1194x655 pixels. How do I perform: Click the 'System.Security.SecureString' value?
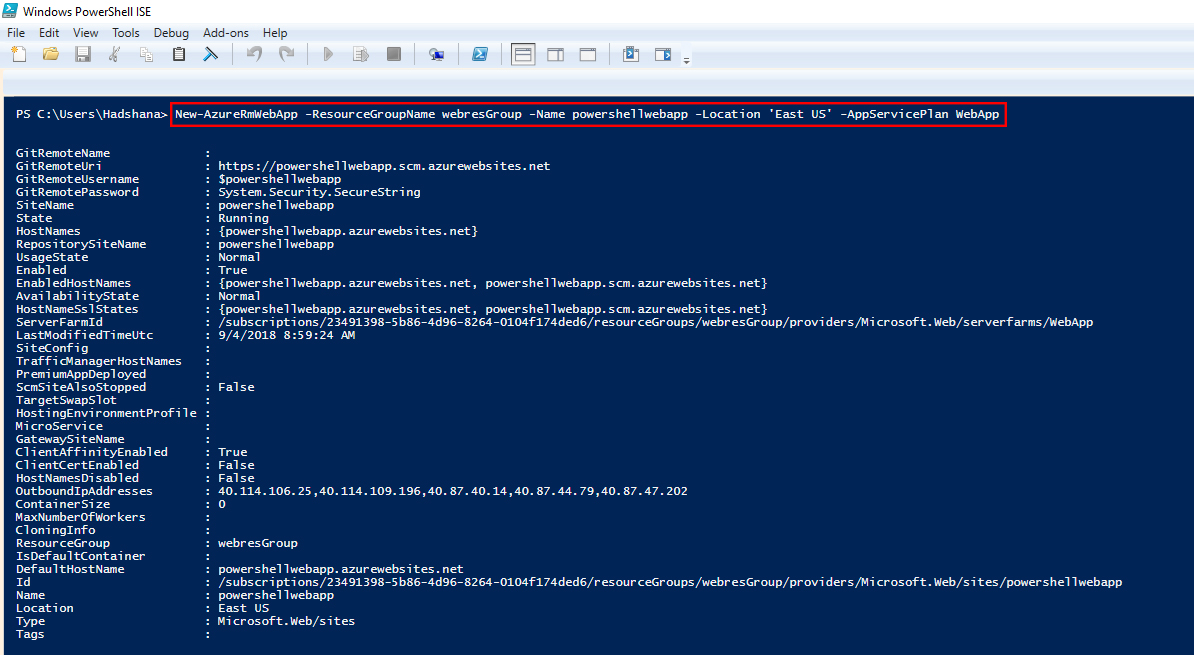point(319,192)
